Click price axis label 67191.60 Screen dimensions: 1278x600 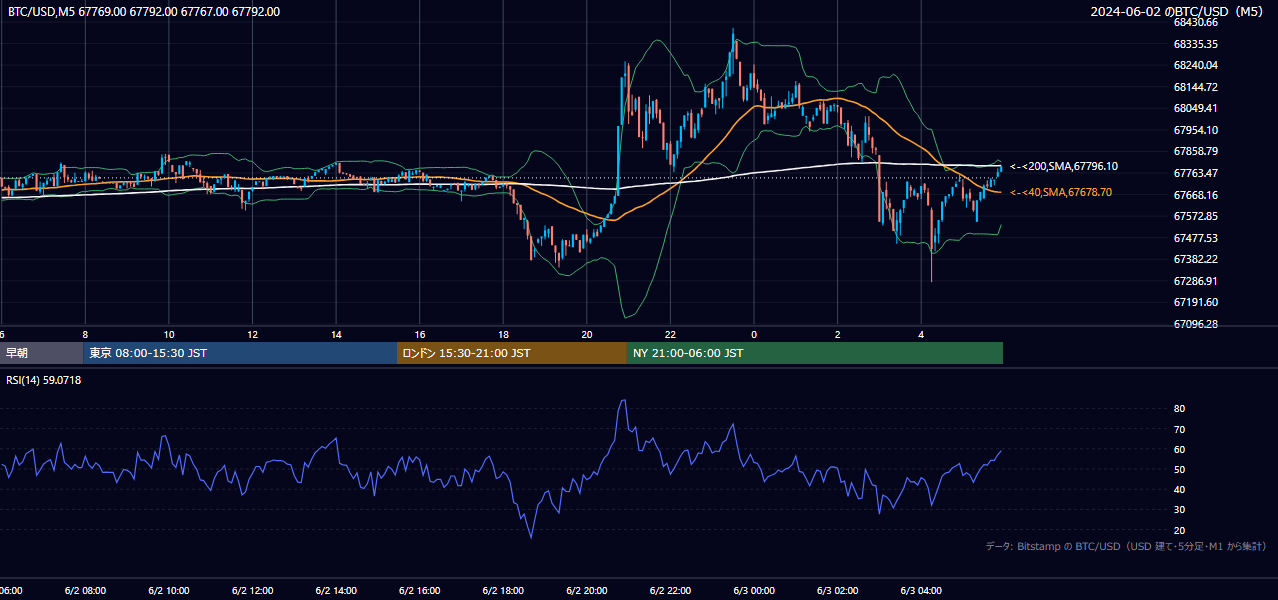pyautogui.click(x=1195, y=302)
